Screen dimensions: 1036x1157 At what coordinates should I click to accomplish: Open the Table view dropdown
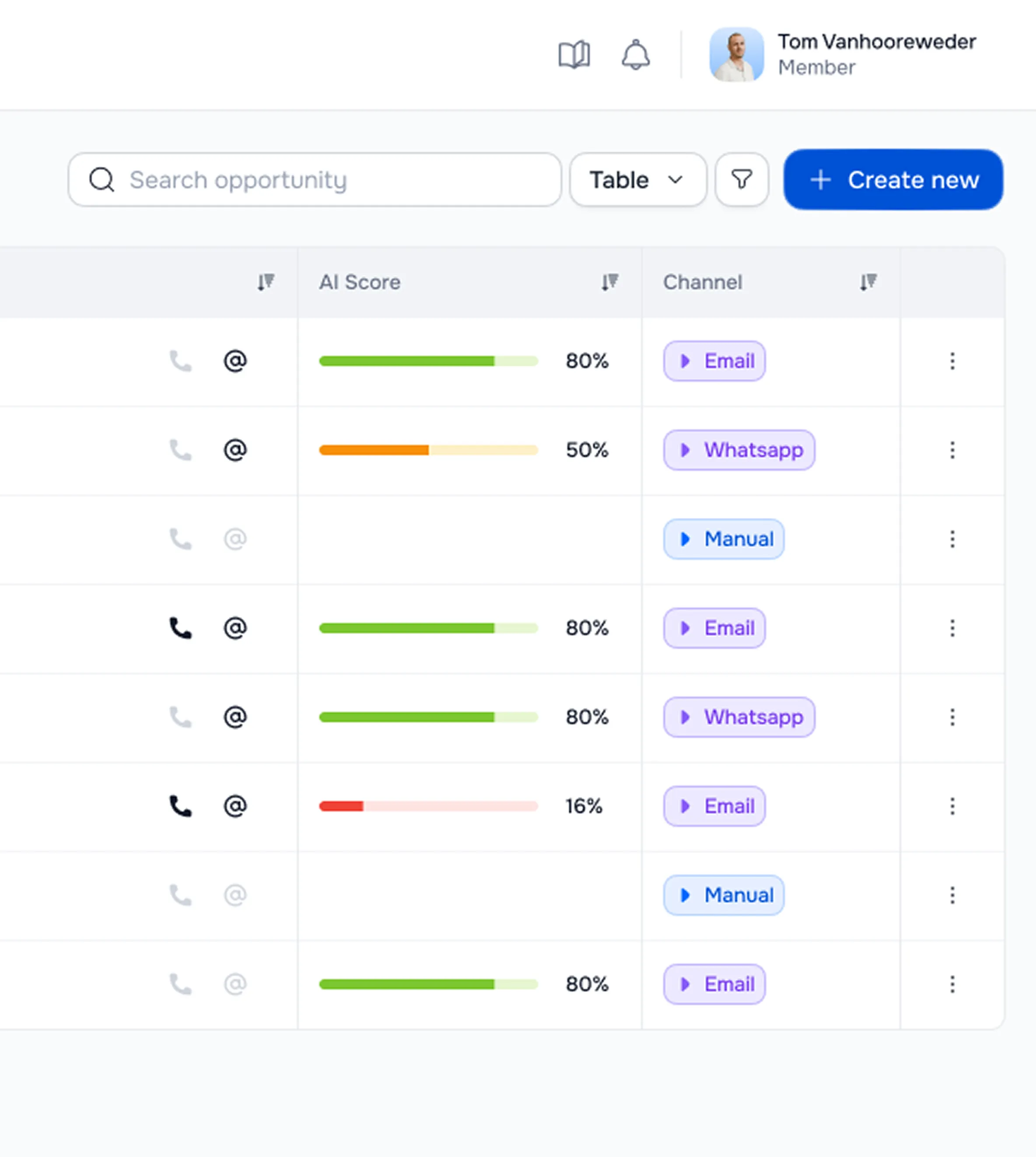click(637, 180)
